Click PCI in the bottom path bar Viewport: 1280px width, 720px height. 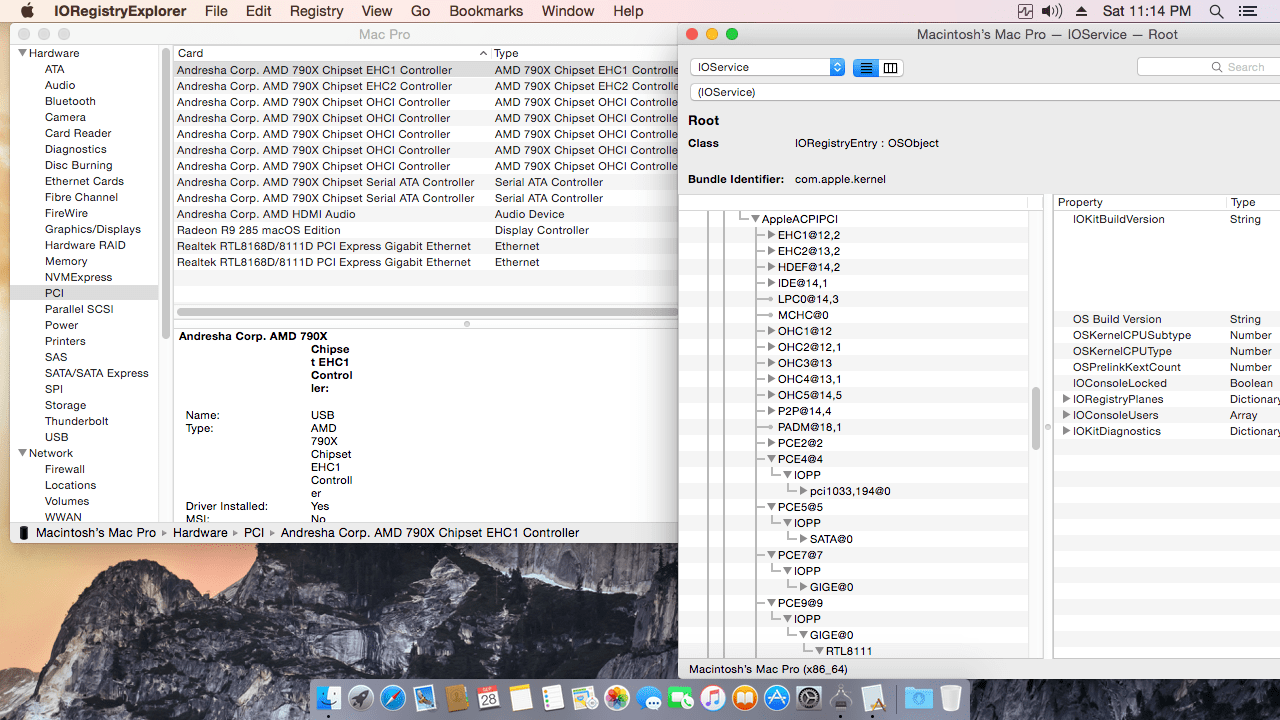coord(254,533)
